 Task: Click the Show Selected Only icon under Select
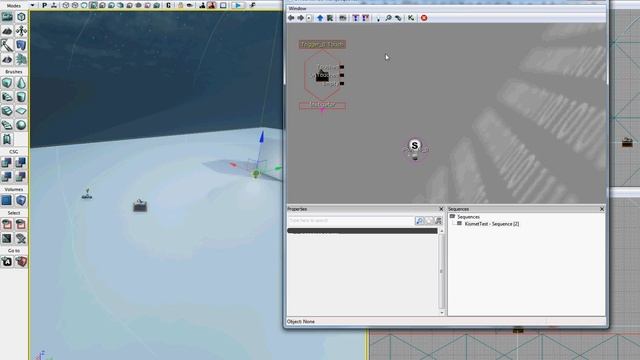tap(7, 224)
